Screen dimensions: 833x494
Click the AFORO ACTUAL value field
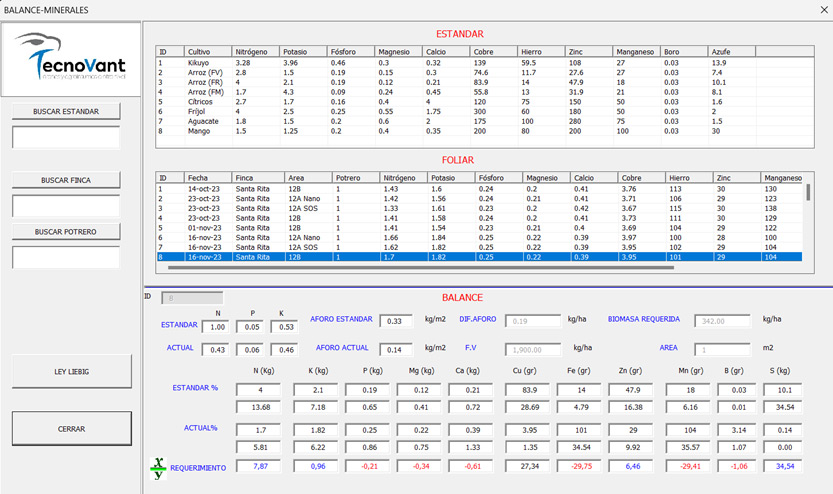pyautogui.click(x=396, y=350)
